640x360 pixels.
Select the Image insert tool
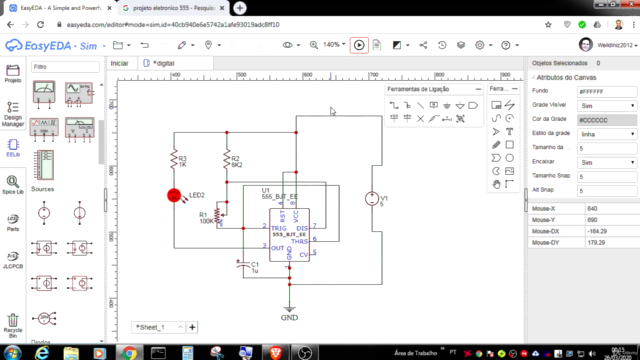(509, 171)
